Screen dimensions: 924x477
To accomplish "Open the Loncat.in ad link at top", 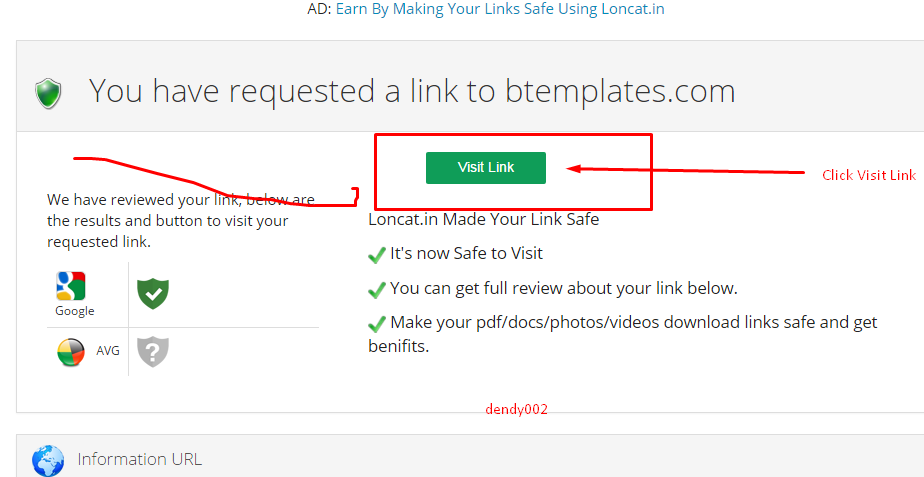I will click(x=499, y=9).
